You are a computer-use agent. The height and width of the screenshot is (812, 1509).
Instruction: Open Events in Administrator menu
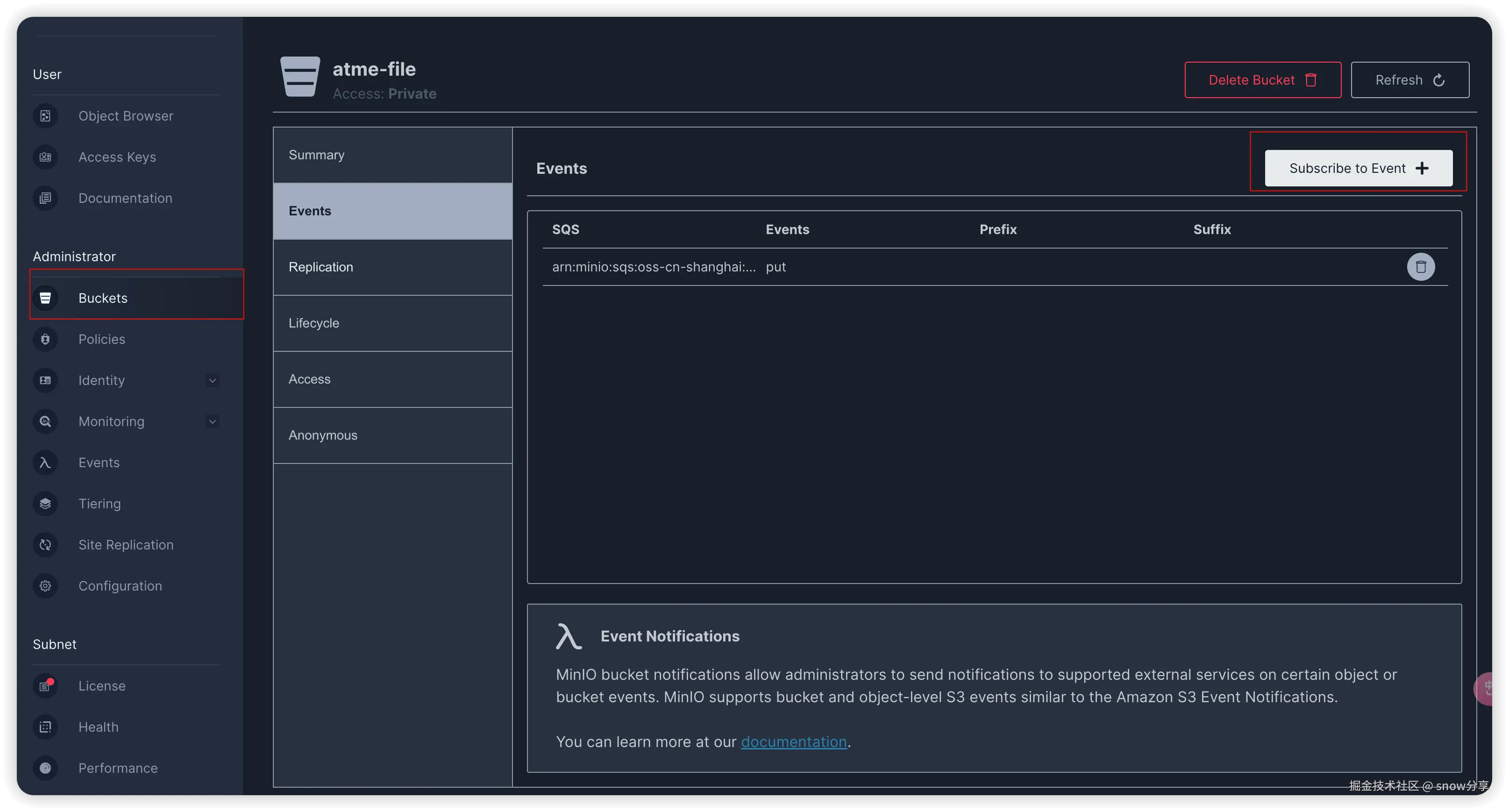[x=126, y=463]
